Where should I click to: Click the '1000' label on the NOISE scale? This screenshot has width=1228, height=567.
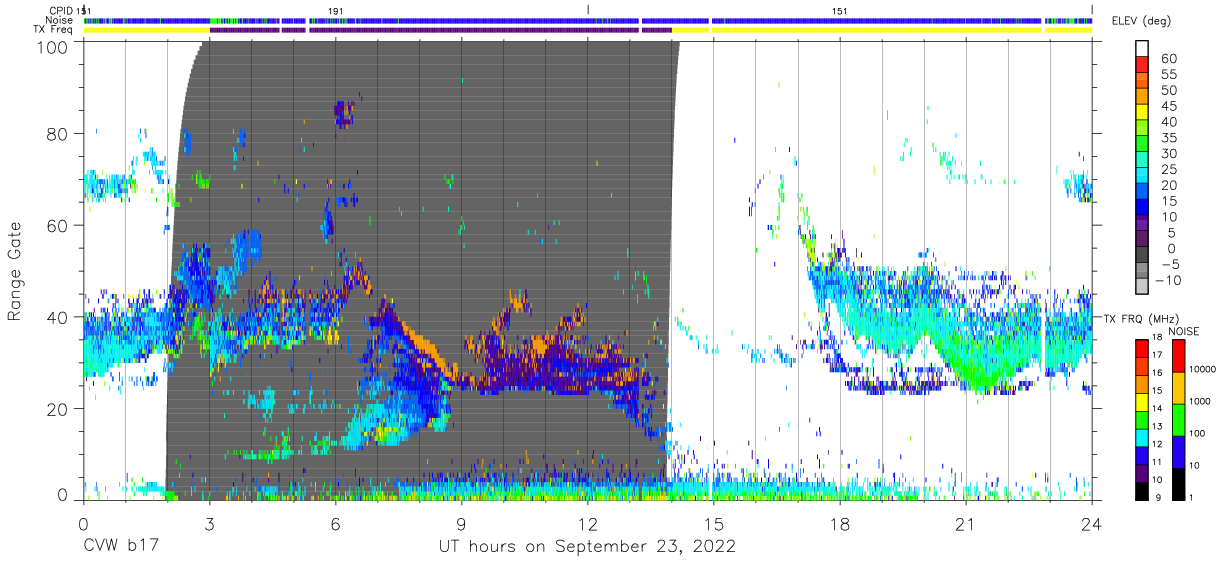(1202, 402)
